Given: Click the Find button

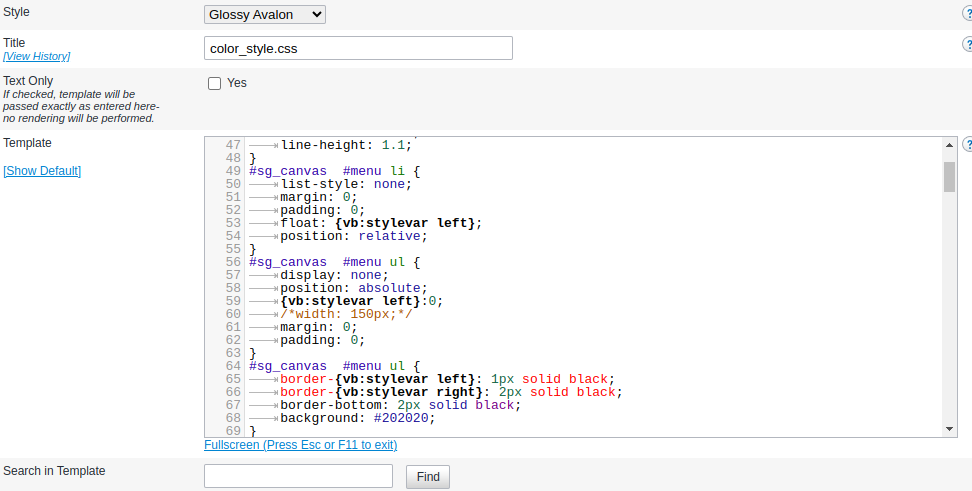Looking at the screenshot, I should point(428,477).
